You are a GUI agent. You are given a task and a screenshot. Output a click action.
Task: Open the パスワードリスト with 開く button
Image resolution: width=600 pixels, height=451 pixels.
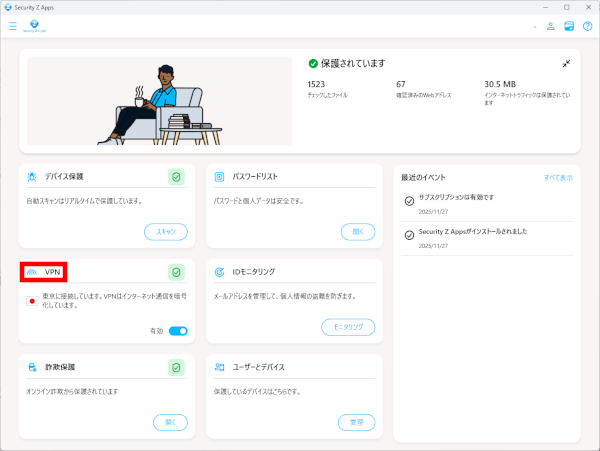[359, 231]
